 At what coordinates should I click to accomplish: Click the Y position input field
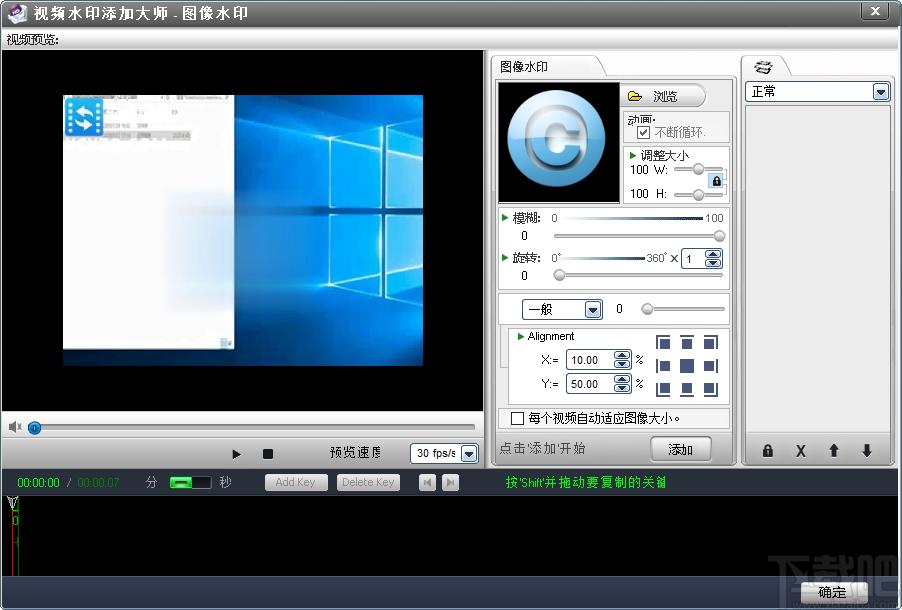[x=590, y=384]
